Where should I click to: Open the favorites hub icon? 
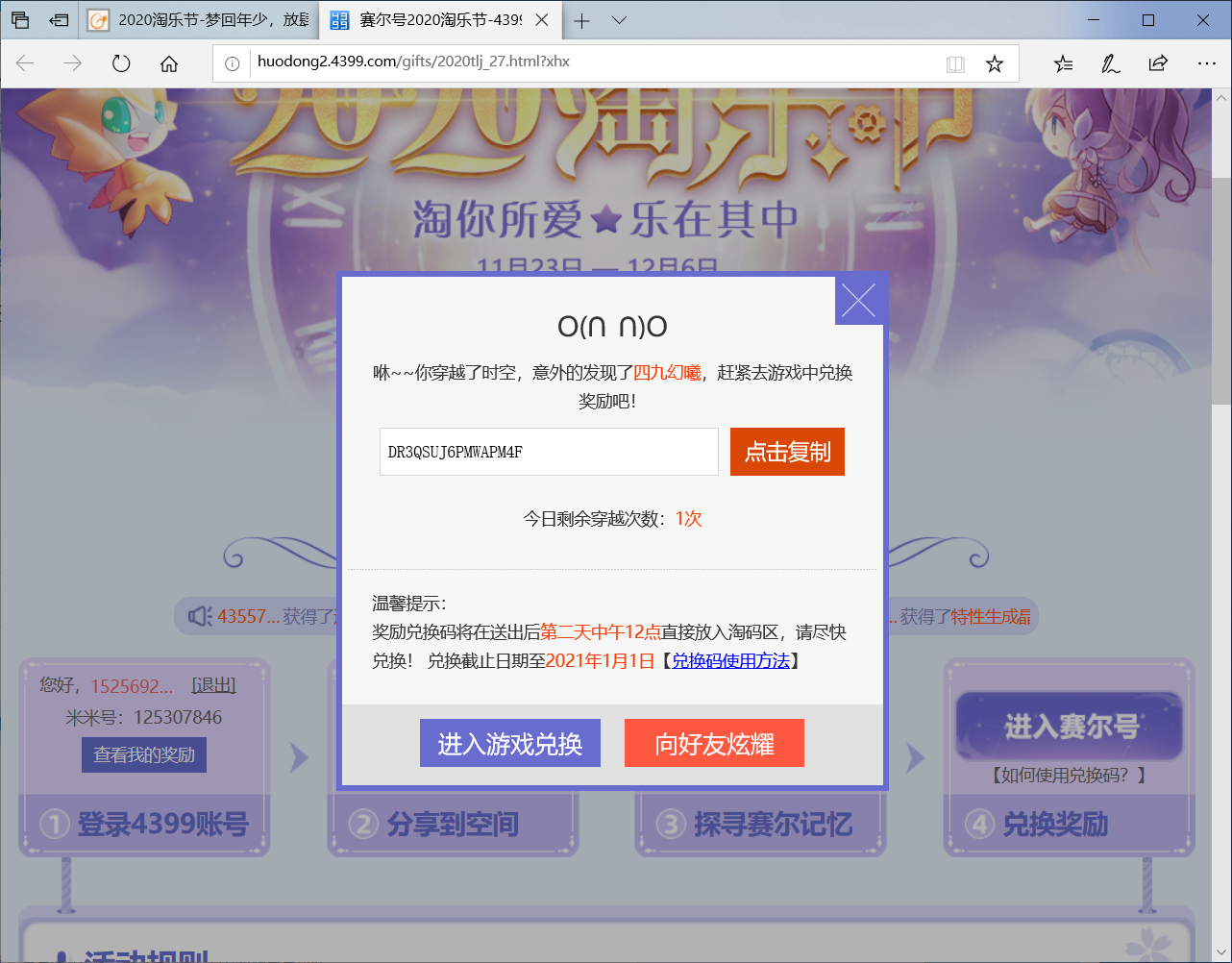tap(1063, 63)
